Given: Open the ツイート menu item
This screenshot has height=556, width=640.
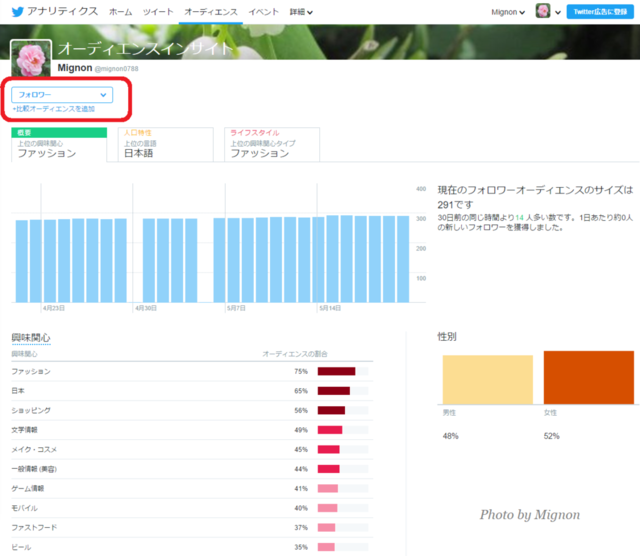Looking at the screenshot, I should (x=157, y=12).
